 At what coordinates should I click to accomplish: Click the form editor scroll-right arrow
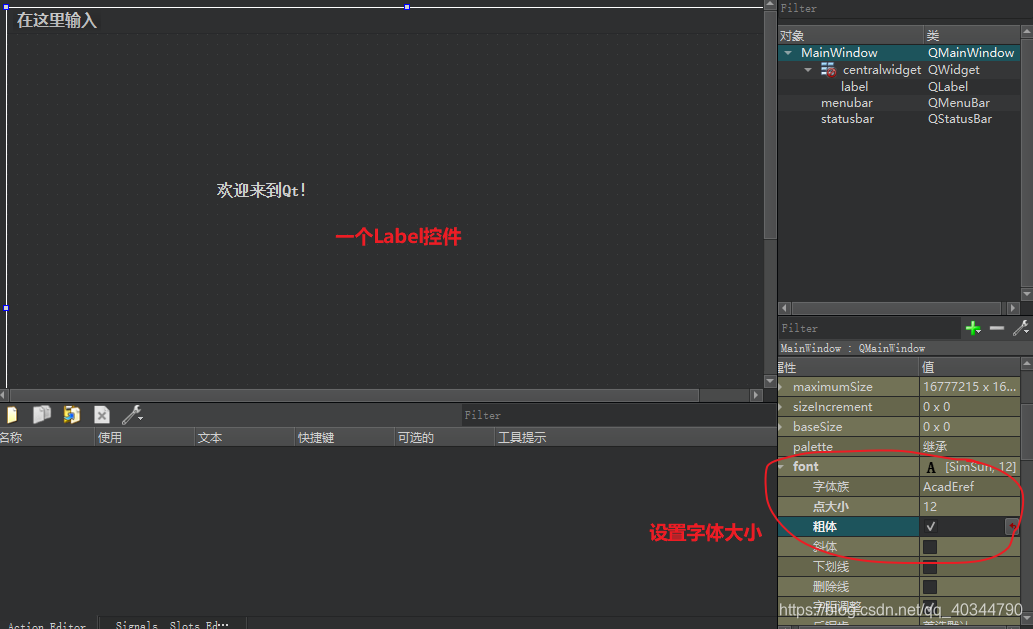pos(756,395)
